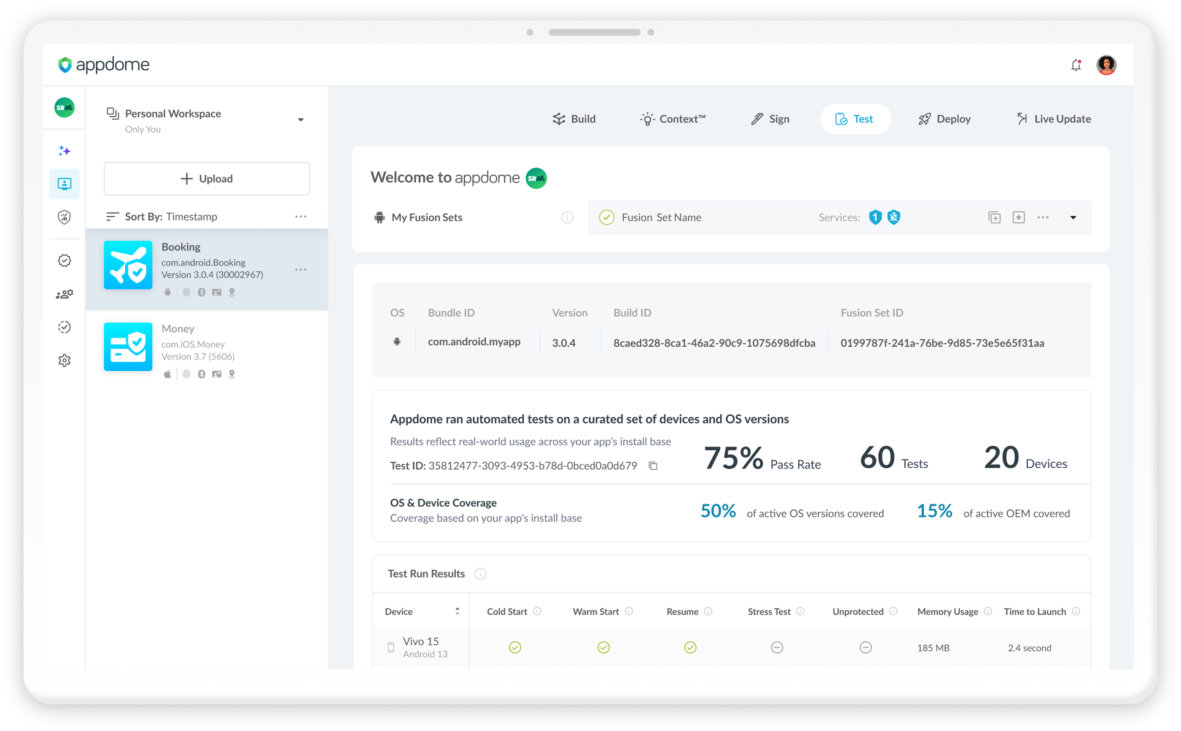Click Vivo 15 Resume pass checkmark
Viewport: 1181px width, 731px height.
[690, 647]
